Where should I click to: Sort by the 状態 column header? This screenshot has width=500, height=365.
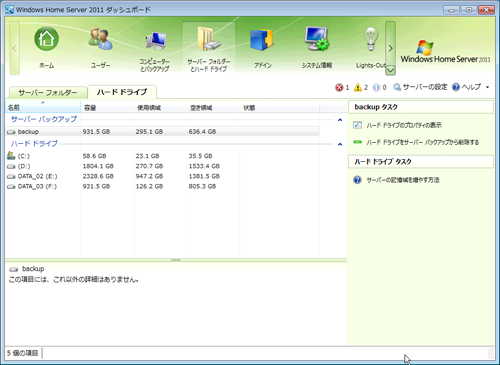coord(279,108)
